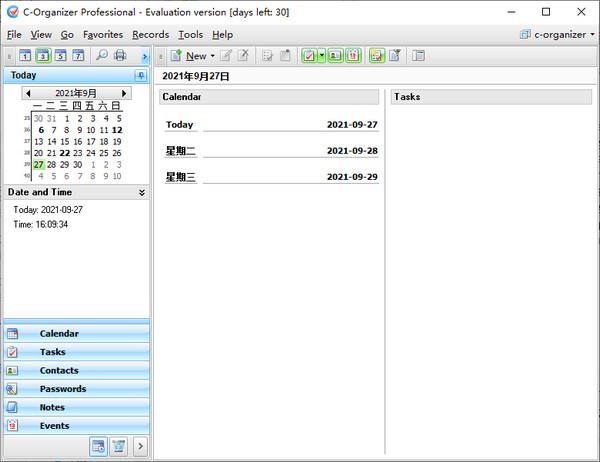The height and width of the screenshot is (462, 600).
Task: Click the edit record pencil icon
Action: pyautogui.click(x=226, y=56)
